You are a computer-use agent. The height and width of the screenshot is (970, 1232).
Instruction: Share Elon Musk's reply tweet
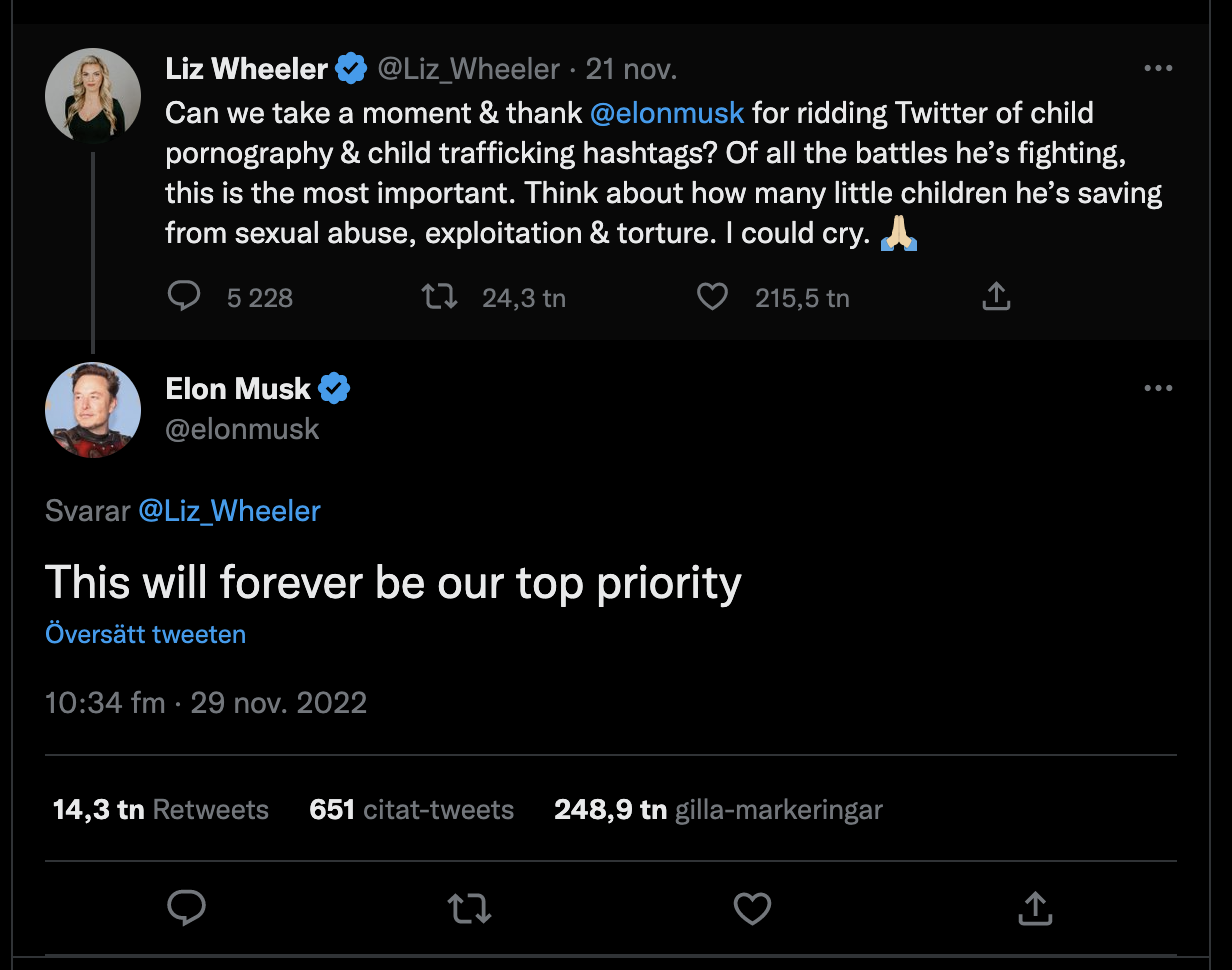1035,908
